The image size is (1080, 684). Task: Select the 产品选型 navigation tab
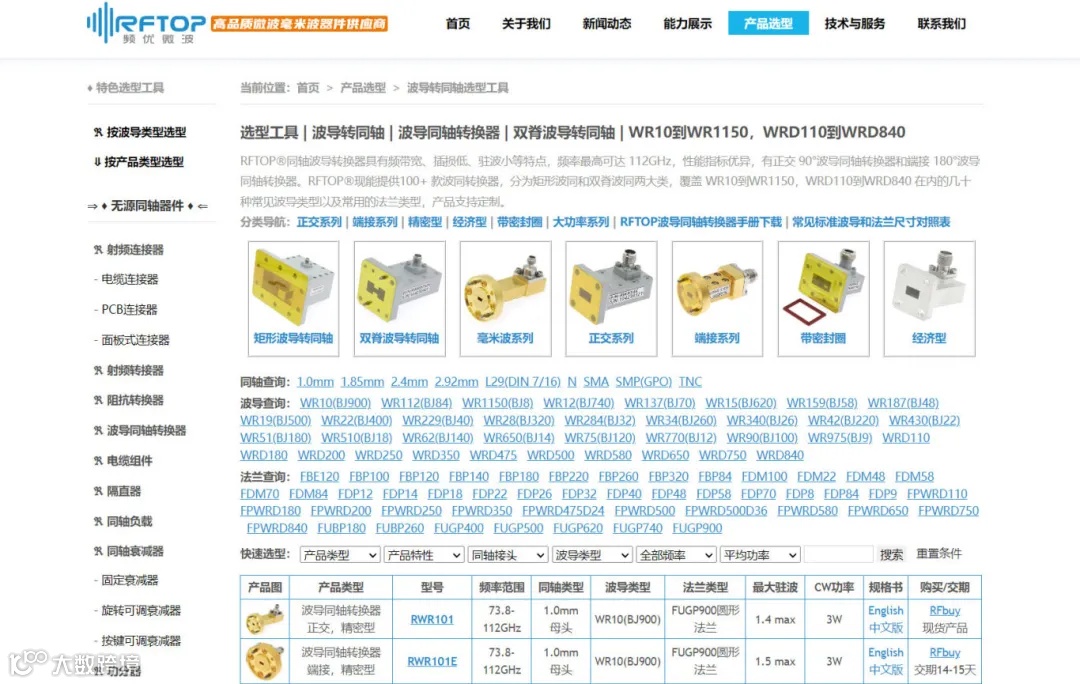pyautogui.click(x=768, y=23)
